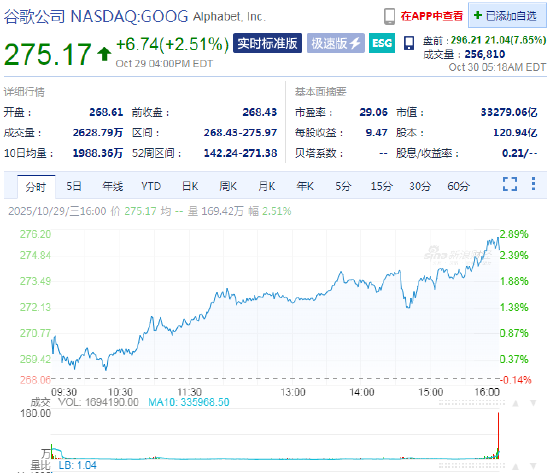Click the 基本面摘要 heading
The image size is (550, 473).
[x=321, y=92]
